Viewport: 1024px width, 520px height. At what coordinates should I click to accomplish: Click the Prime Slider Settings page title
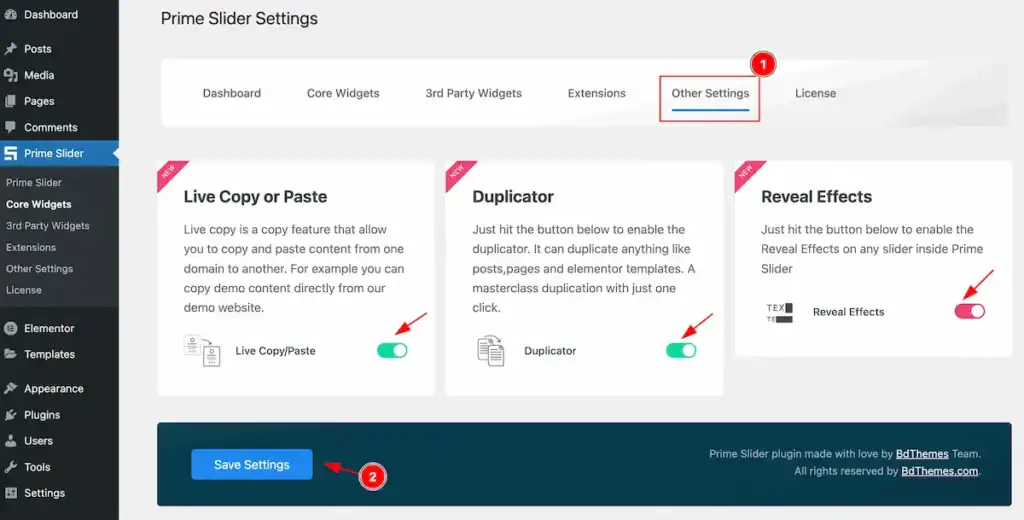(x=239, y=18)
